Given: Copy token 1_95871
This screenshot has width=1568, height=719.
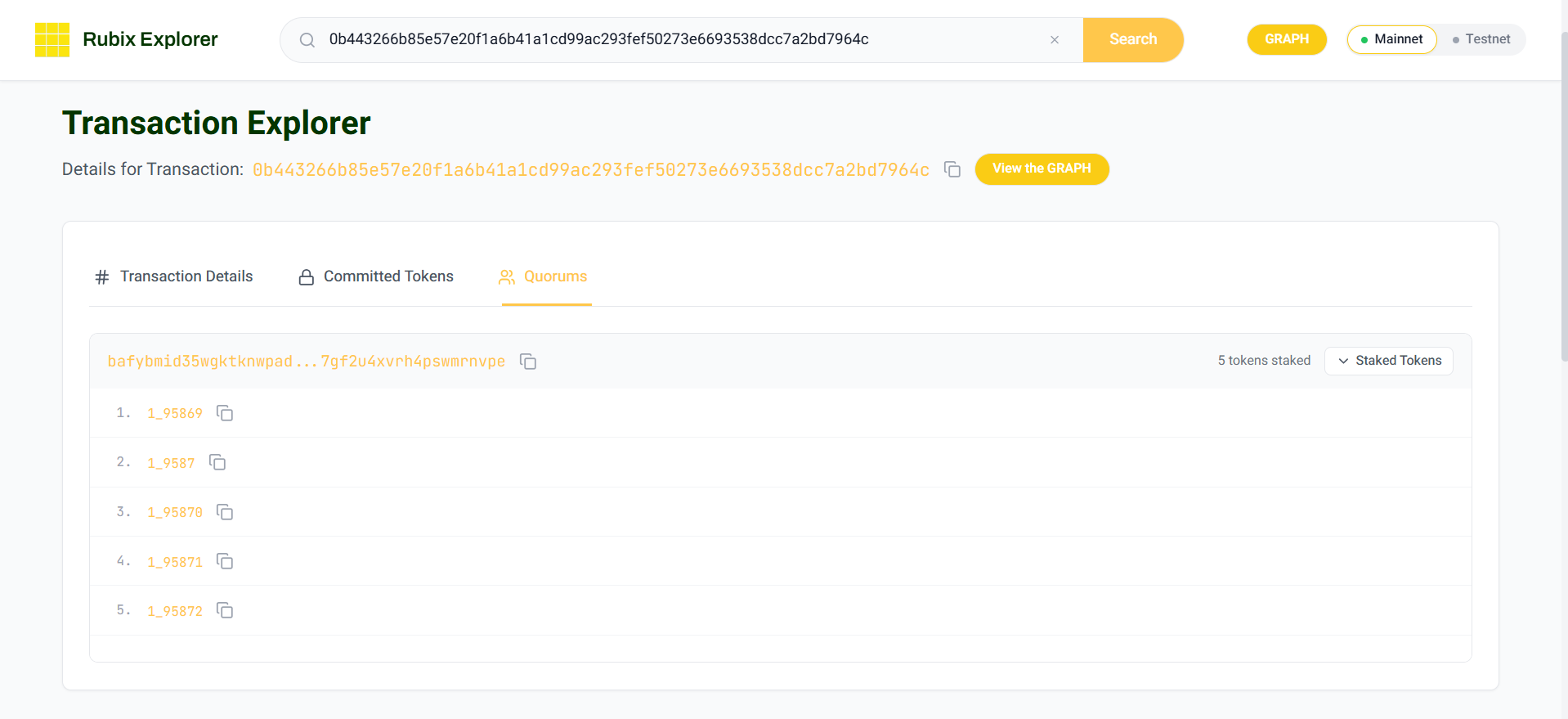Looking at the screenshot, I should click(x=225, y=561).
